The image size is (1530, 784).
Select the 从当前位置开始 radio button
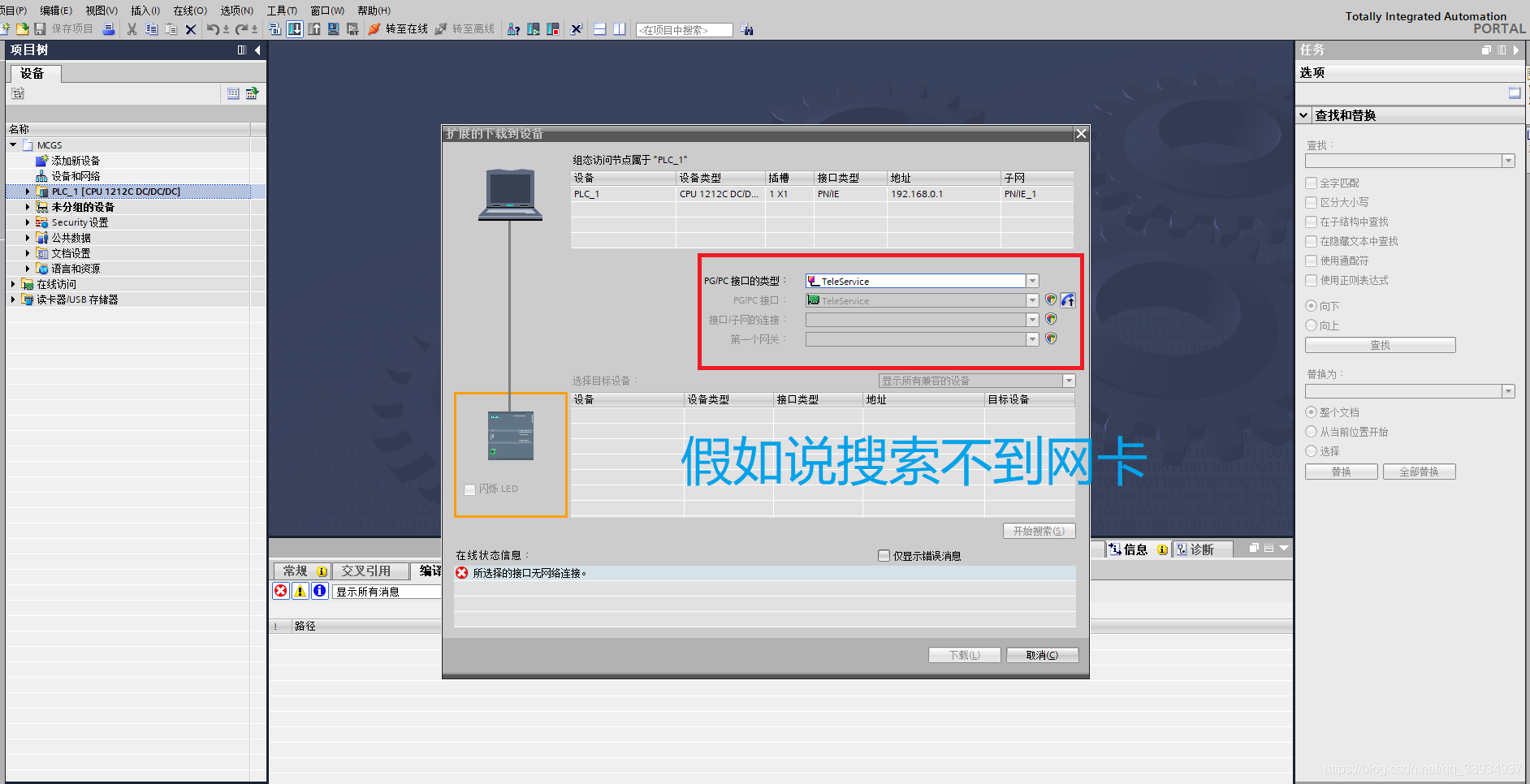tap(1311, 432)
